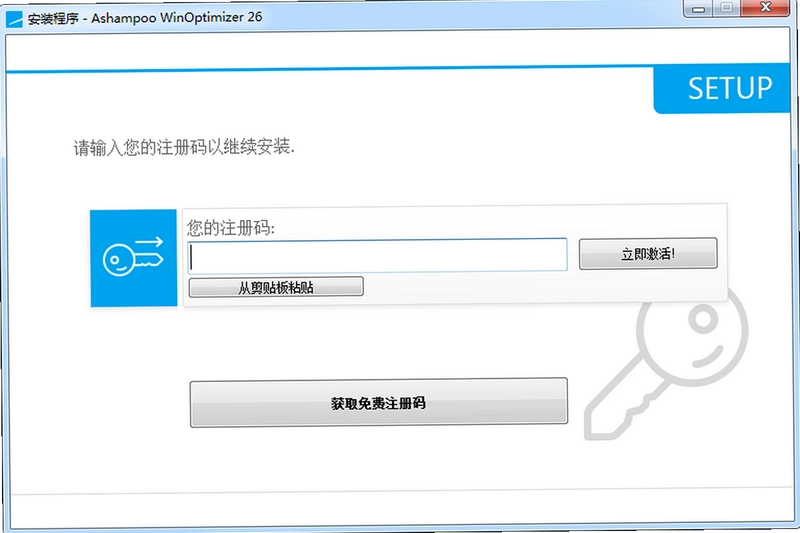Screen dimensions: 800x533
Task: Click the SETUP banner label
Action: click(730, 88)
